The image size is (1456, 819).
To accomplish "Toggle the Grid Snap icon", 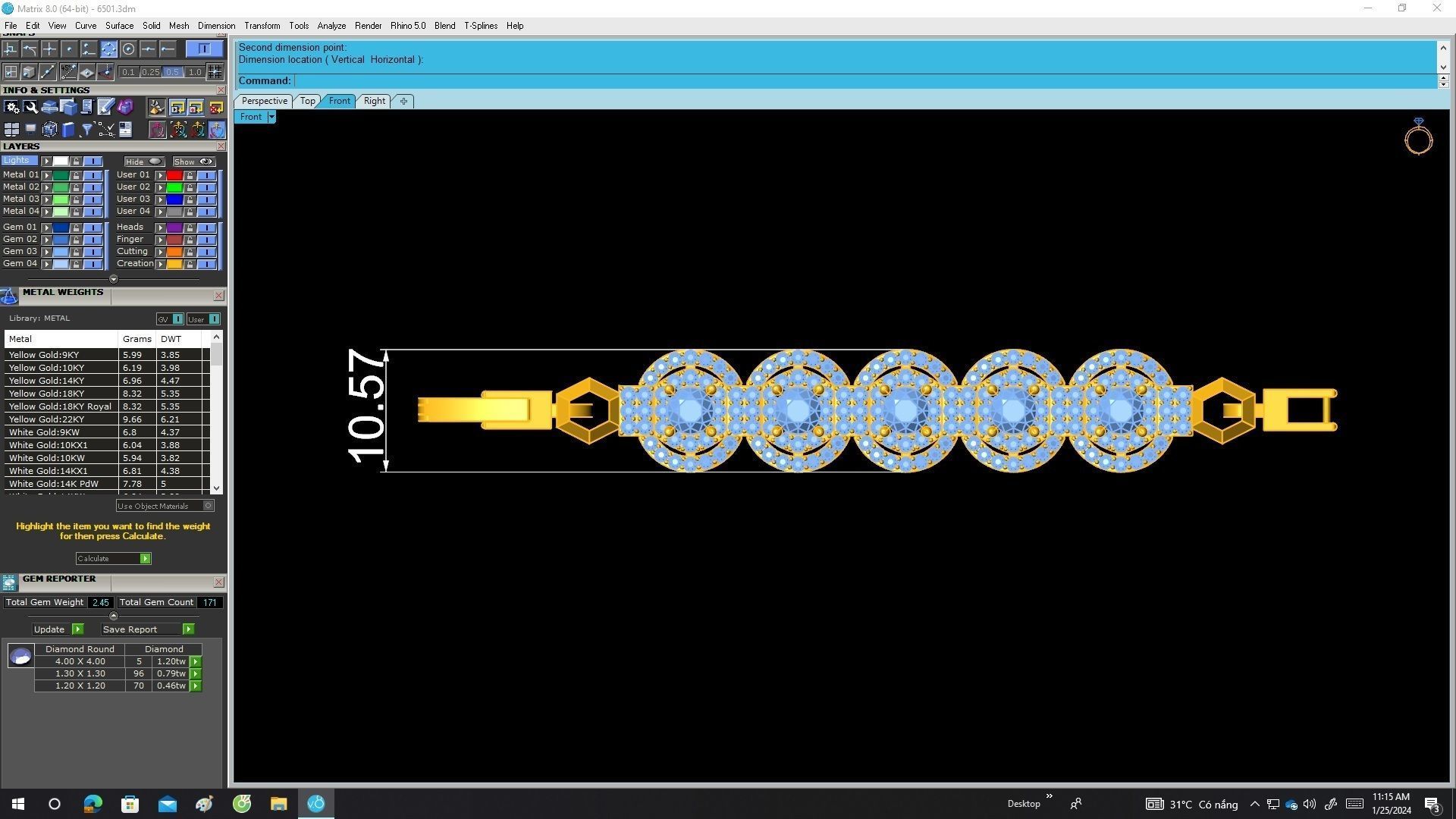I will pyautogui.click(x=215, y=71).
